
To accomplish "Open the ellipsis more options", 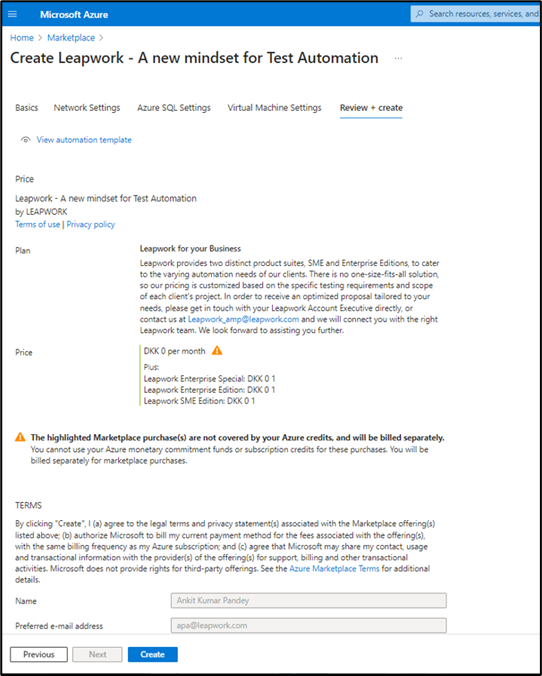I will point(398,58).
